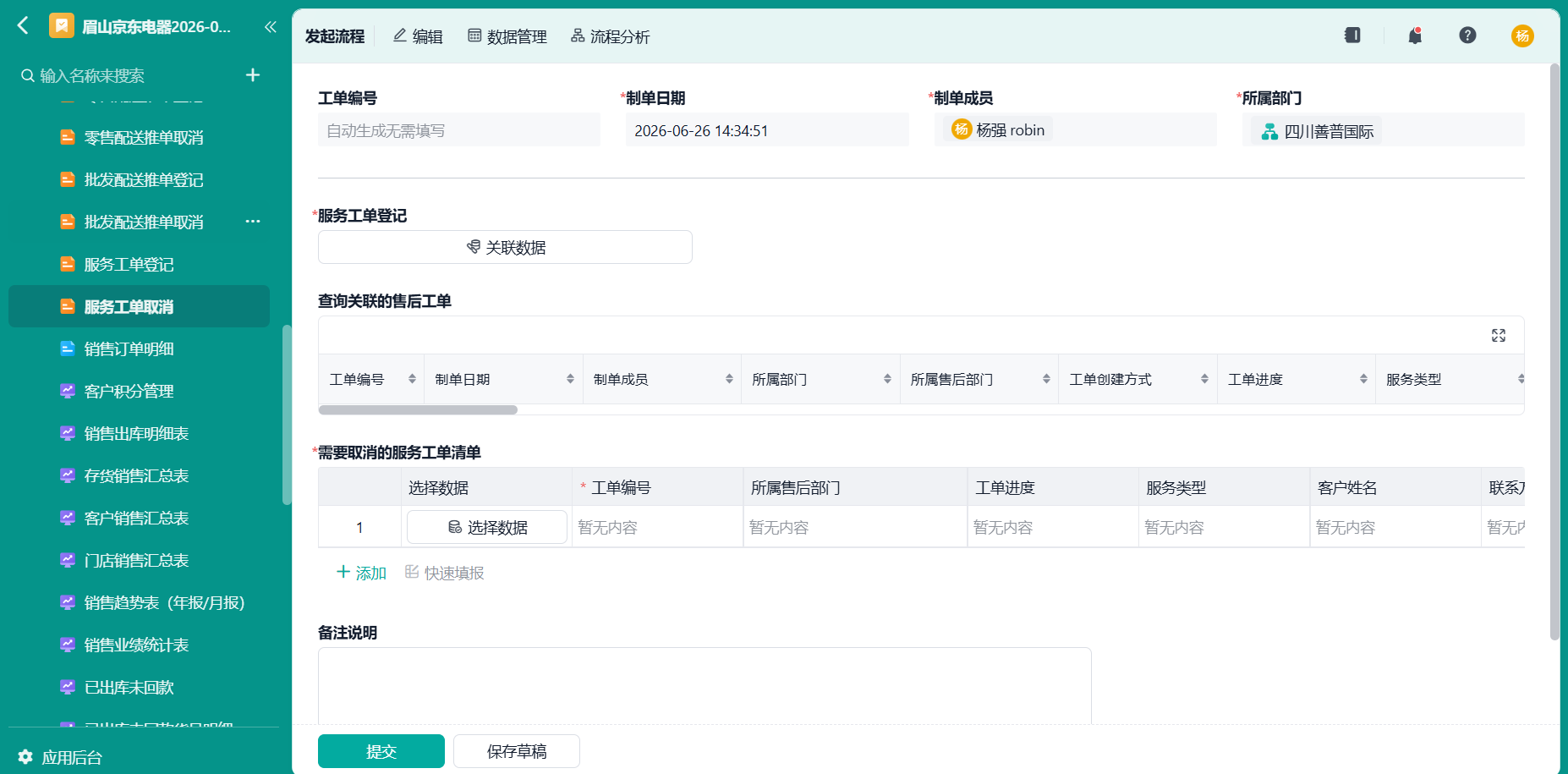Add a new item with the plus icon
The image size is (1568, 774).
click(252, 75)
